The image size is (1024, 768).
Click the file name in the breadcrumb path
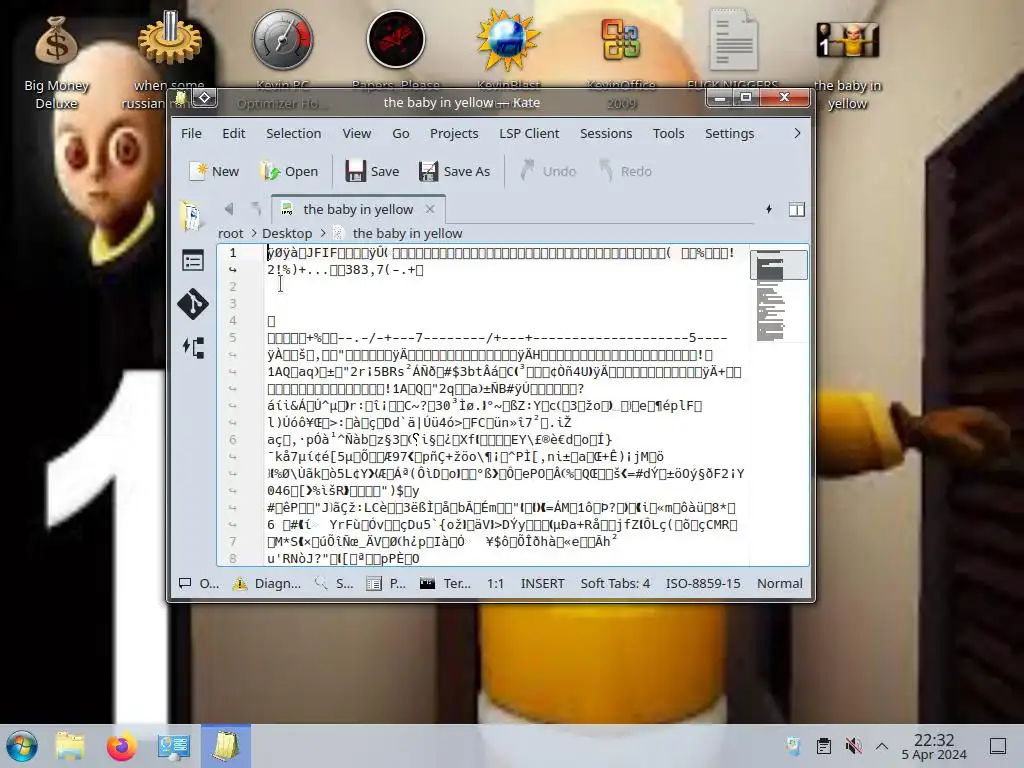click(407, 233)
